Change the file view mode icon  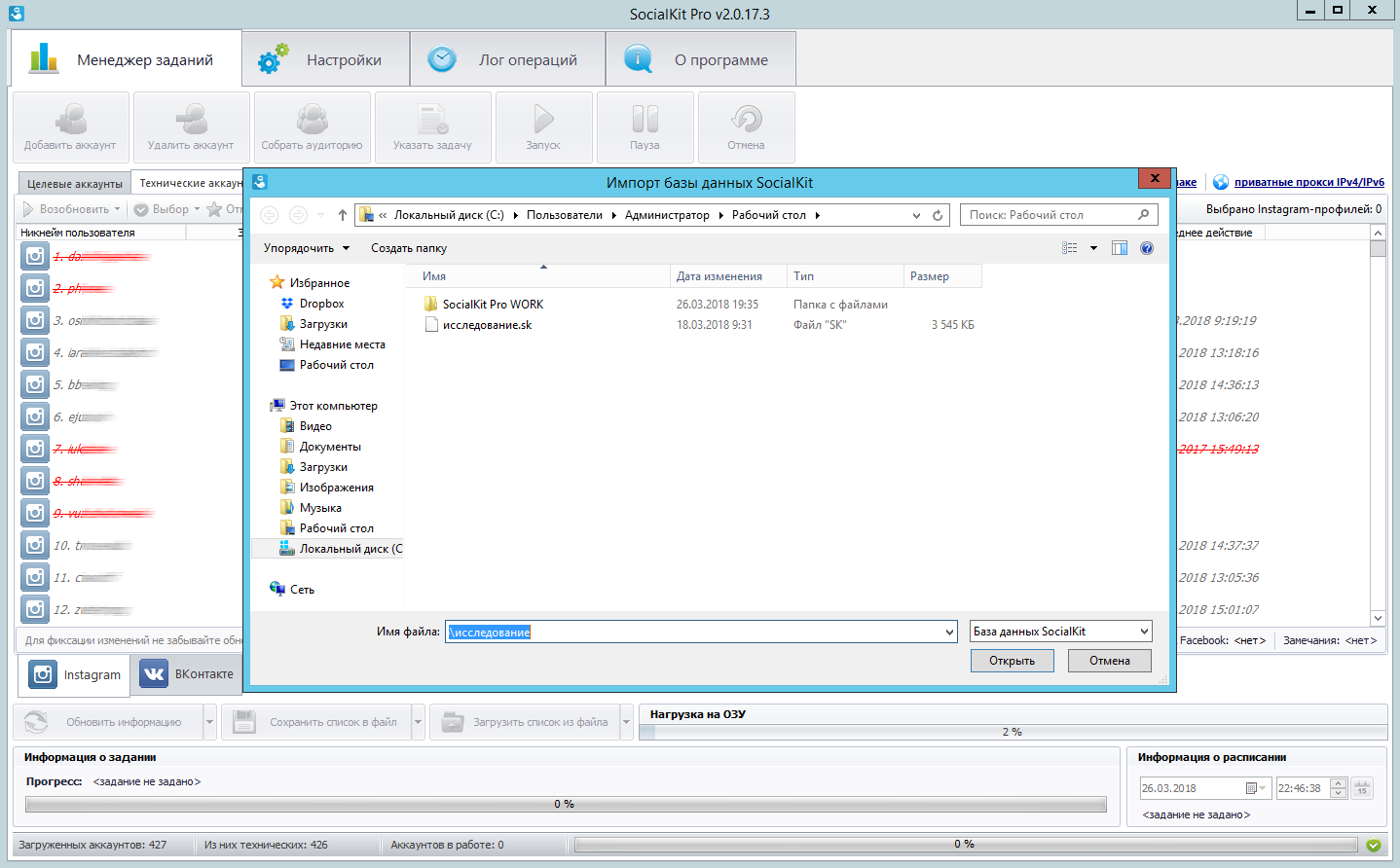point(1070,248)
